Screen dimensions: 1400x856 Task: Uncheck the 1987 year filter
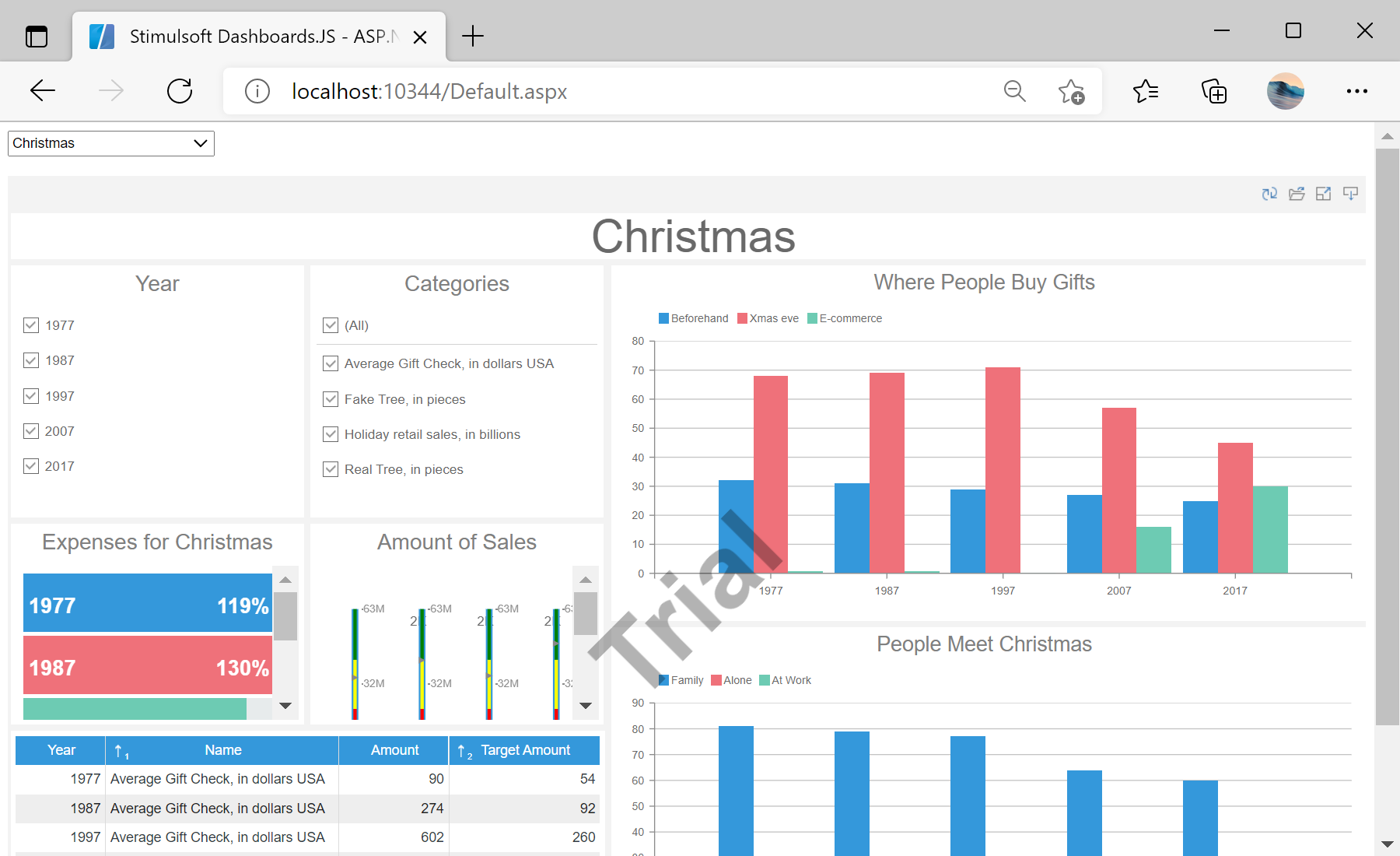click(30, 360)
